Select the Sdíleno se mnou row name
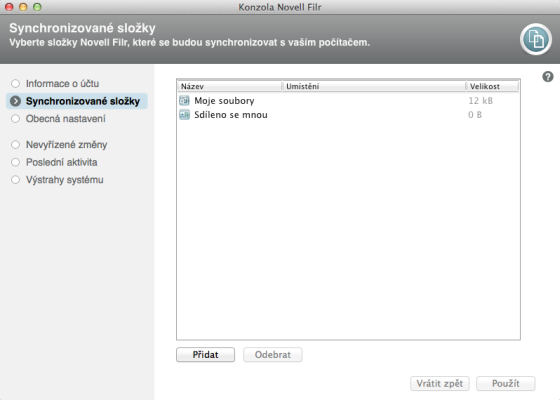 coord(231,115)
